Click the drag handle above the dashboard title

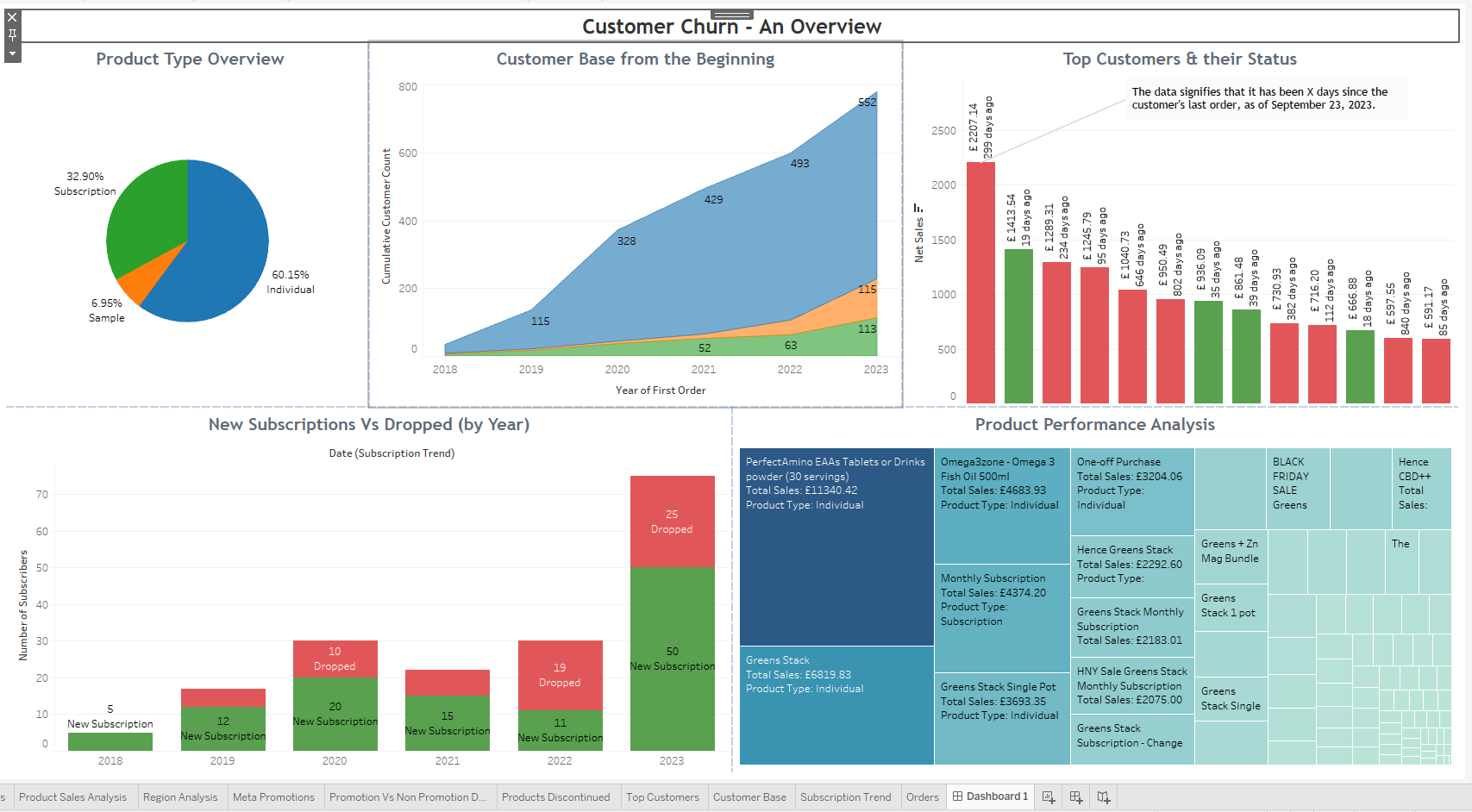(x=731, y=15)
